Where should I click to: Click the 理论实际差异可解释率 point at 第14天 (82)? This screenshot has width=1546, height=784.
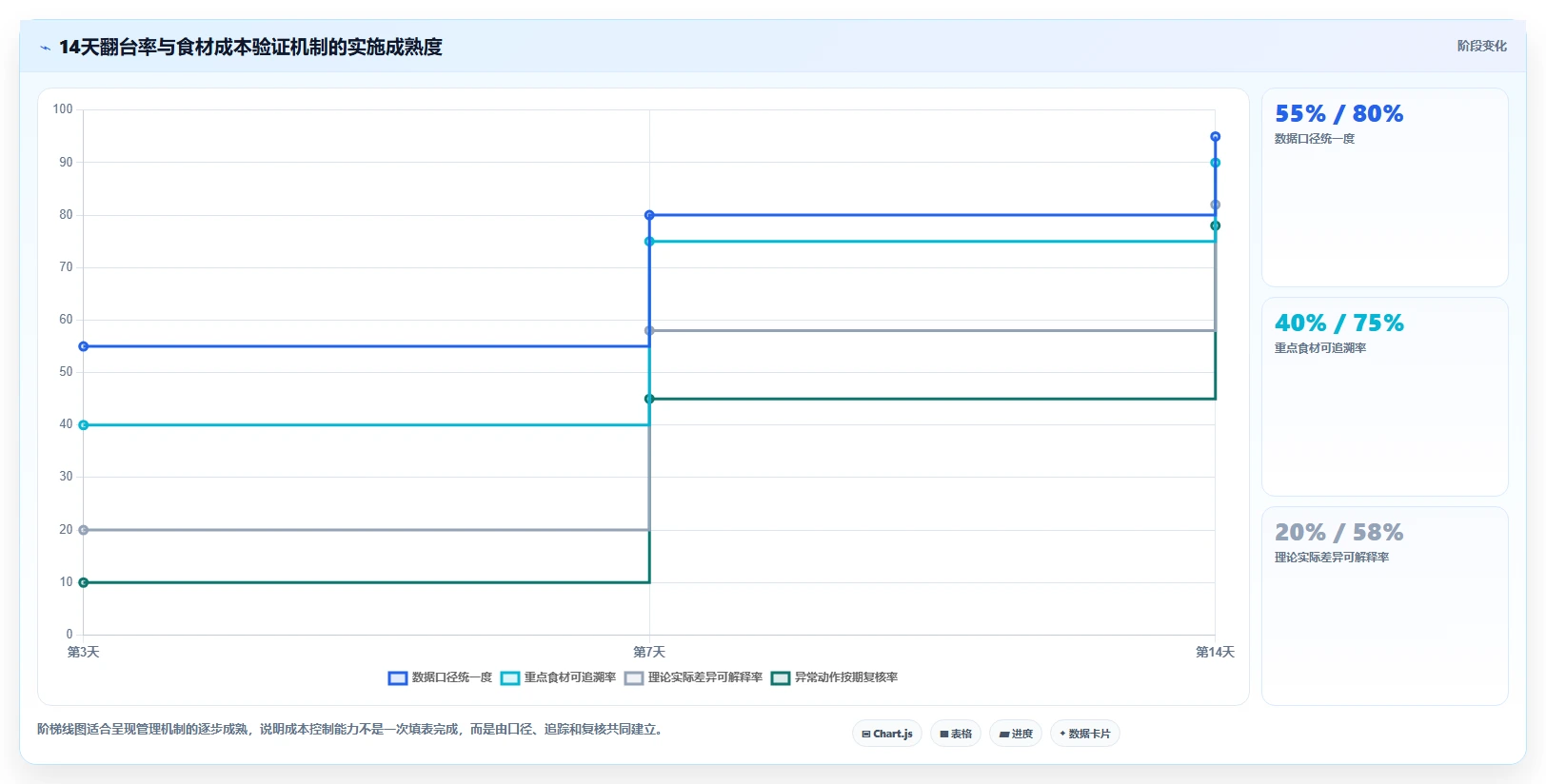pyautogui.click(x=1216, y=205)
